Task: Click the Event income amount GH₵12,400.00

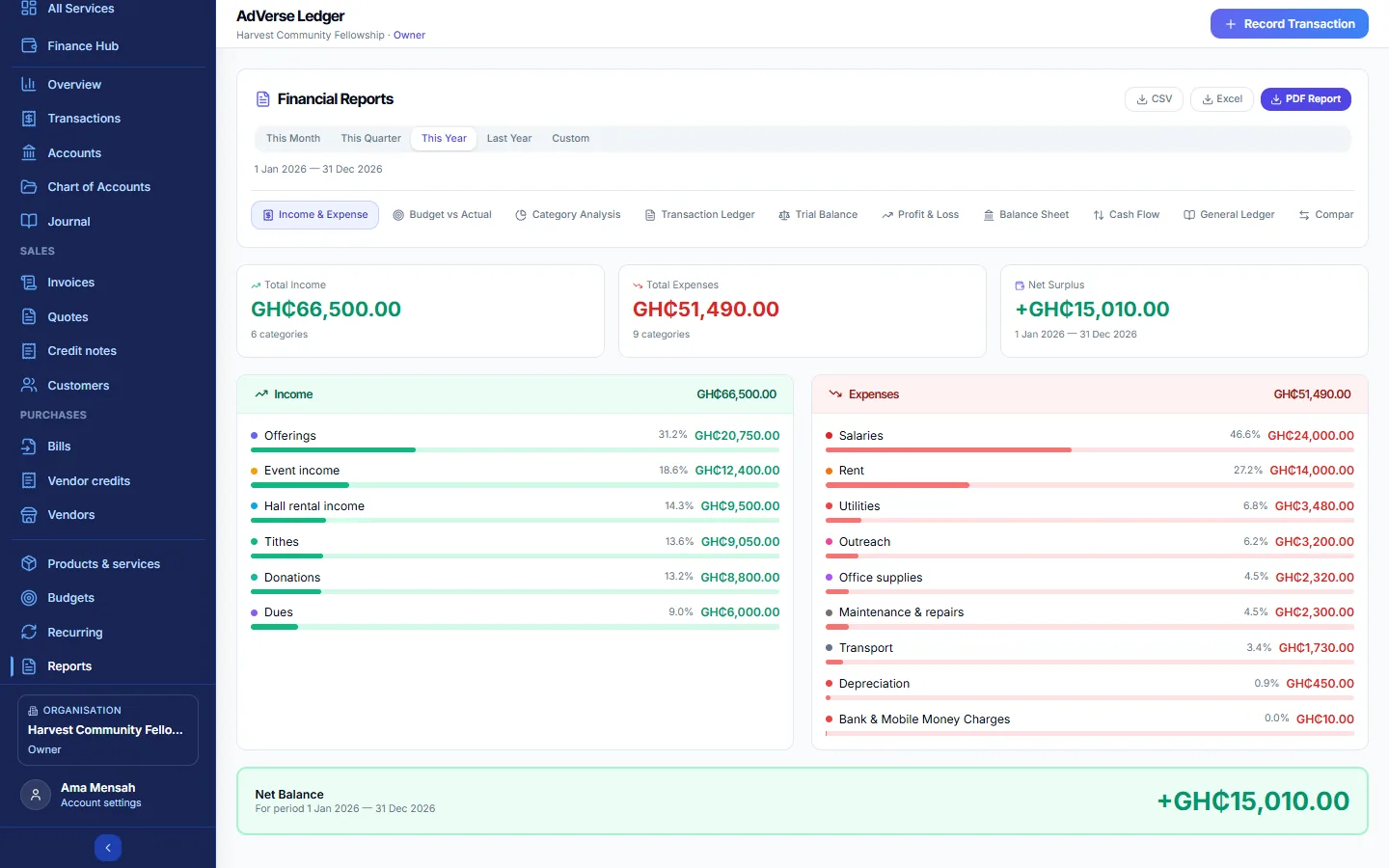Action: click(737, 471)
